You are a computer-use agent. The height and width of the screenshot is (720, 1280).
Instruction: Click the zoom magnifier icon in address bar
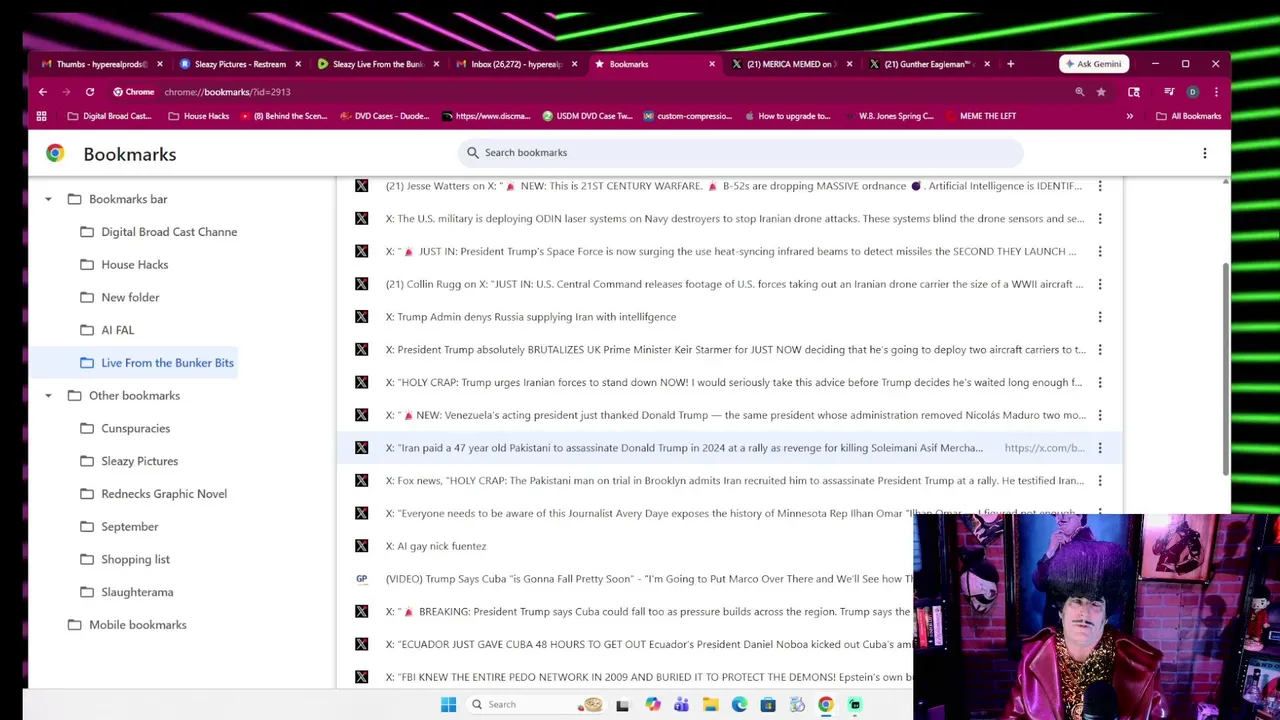pyautogui.click(x=1080, y=92)
